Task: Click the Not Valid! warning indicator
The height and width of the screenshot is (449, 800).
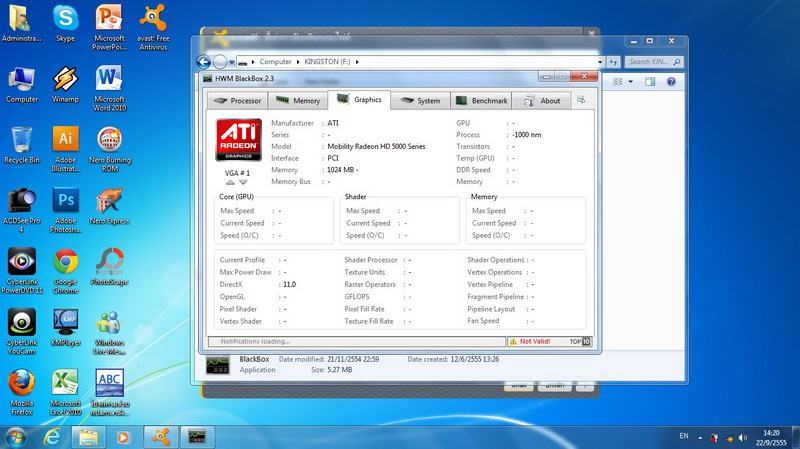Action: 535,341
